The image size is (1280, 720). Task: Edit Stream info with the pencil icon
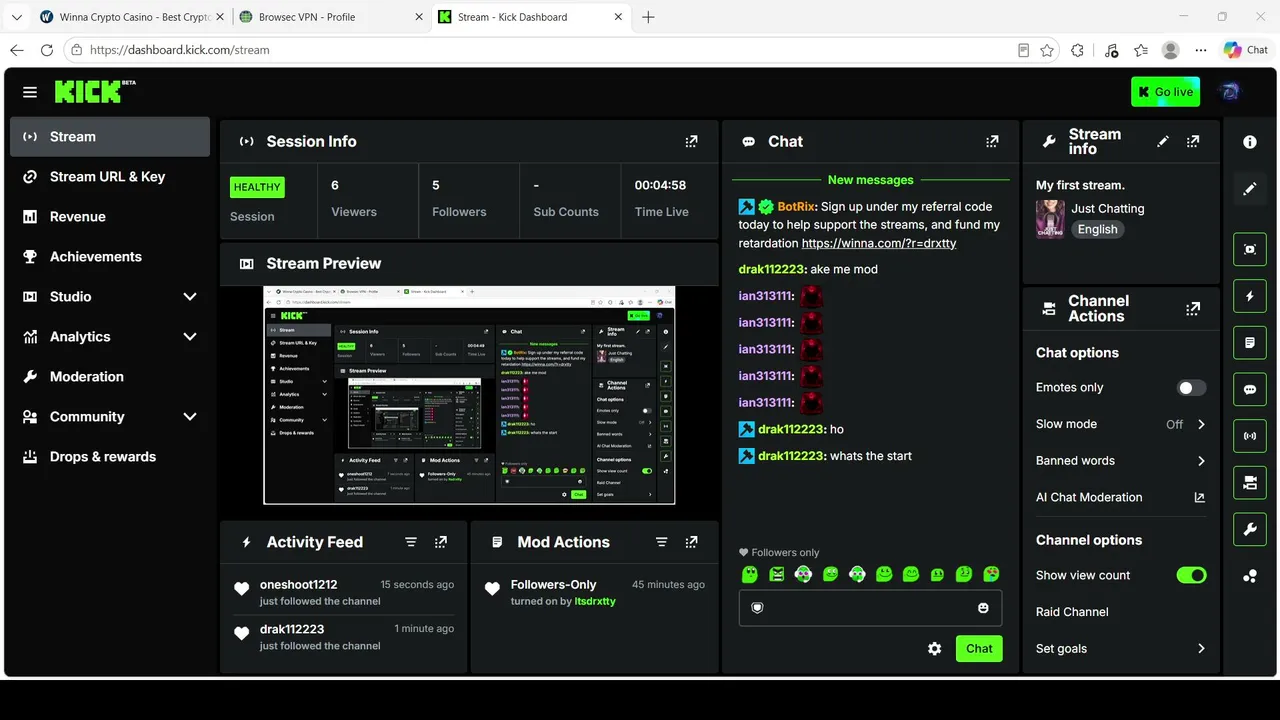coord(1162,142)
